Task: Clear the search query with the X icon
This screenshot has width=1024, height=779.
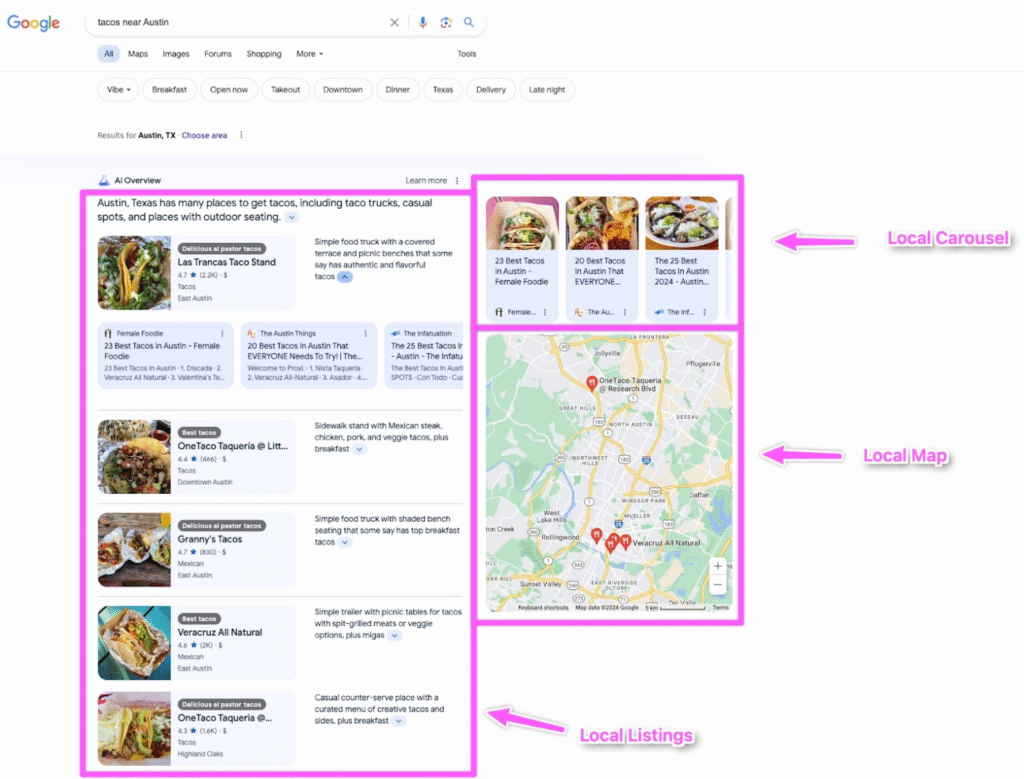Action: tap(394, 22)
